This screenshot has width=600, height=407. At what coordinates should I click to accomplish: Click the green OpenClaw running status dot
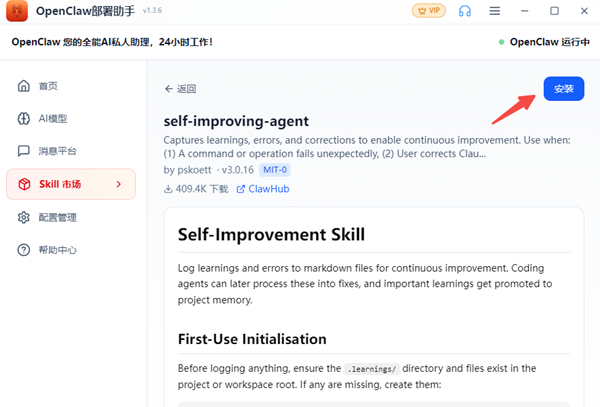pos(501,42)
